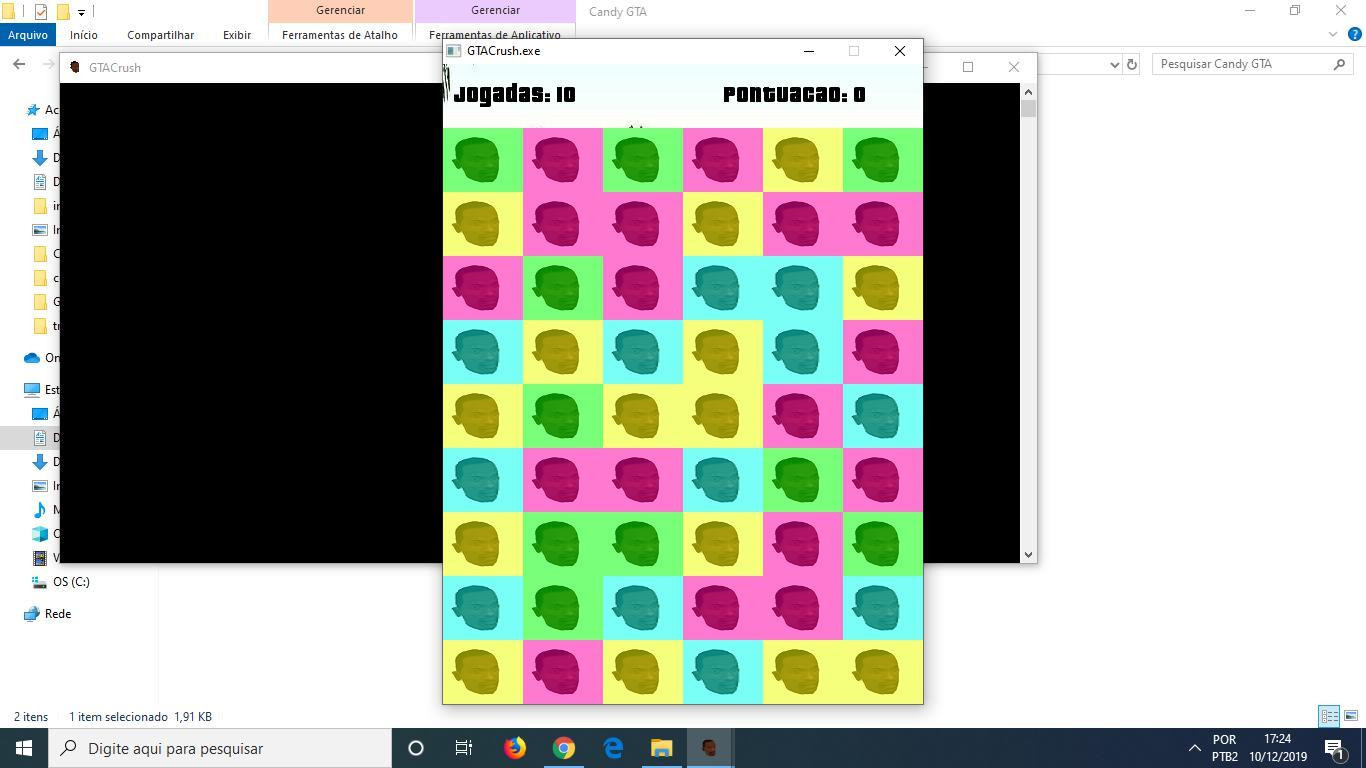Click the console scrollbar down arrow
This screenshot has height=768, width=1366.
(1028, 554)
